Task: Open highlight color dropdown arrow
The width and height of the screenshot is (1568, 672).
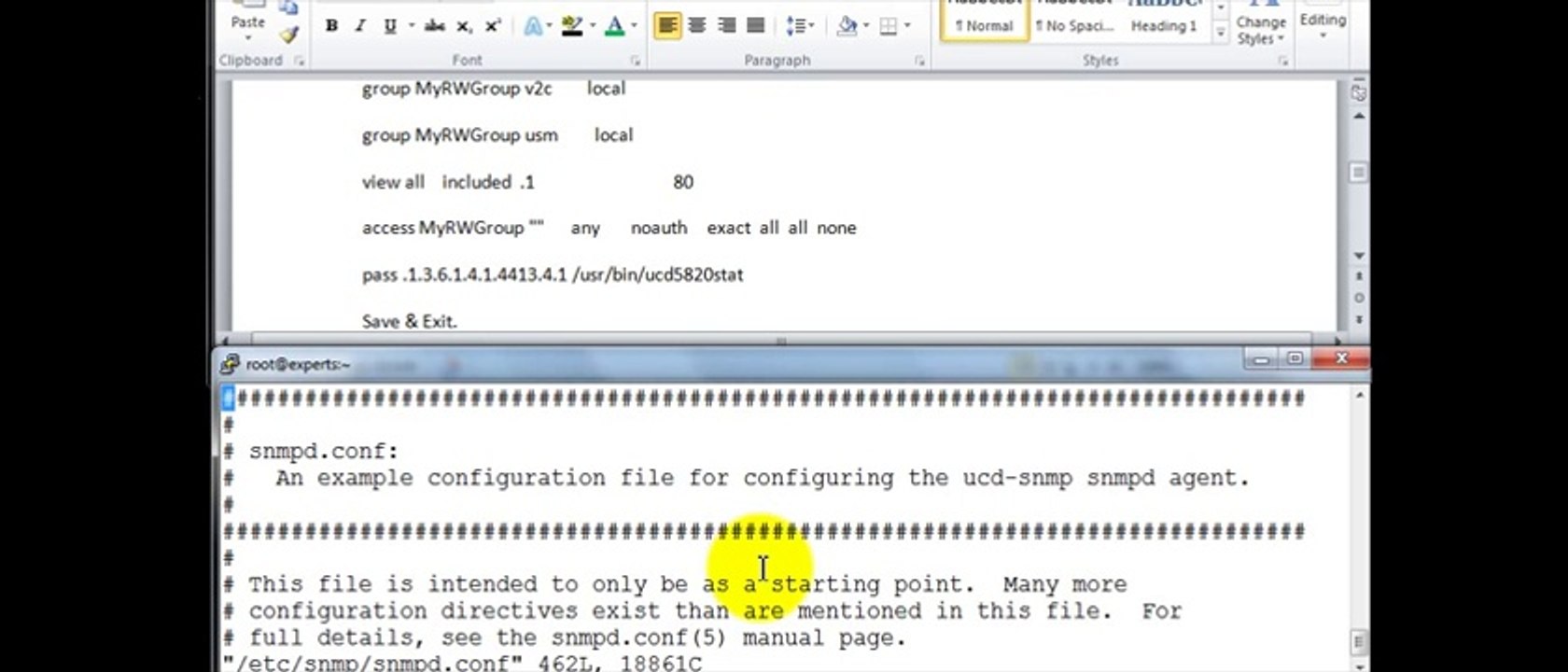Action: [592, 26]
